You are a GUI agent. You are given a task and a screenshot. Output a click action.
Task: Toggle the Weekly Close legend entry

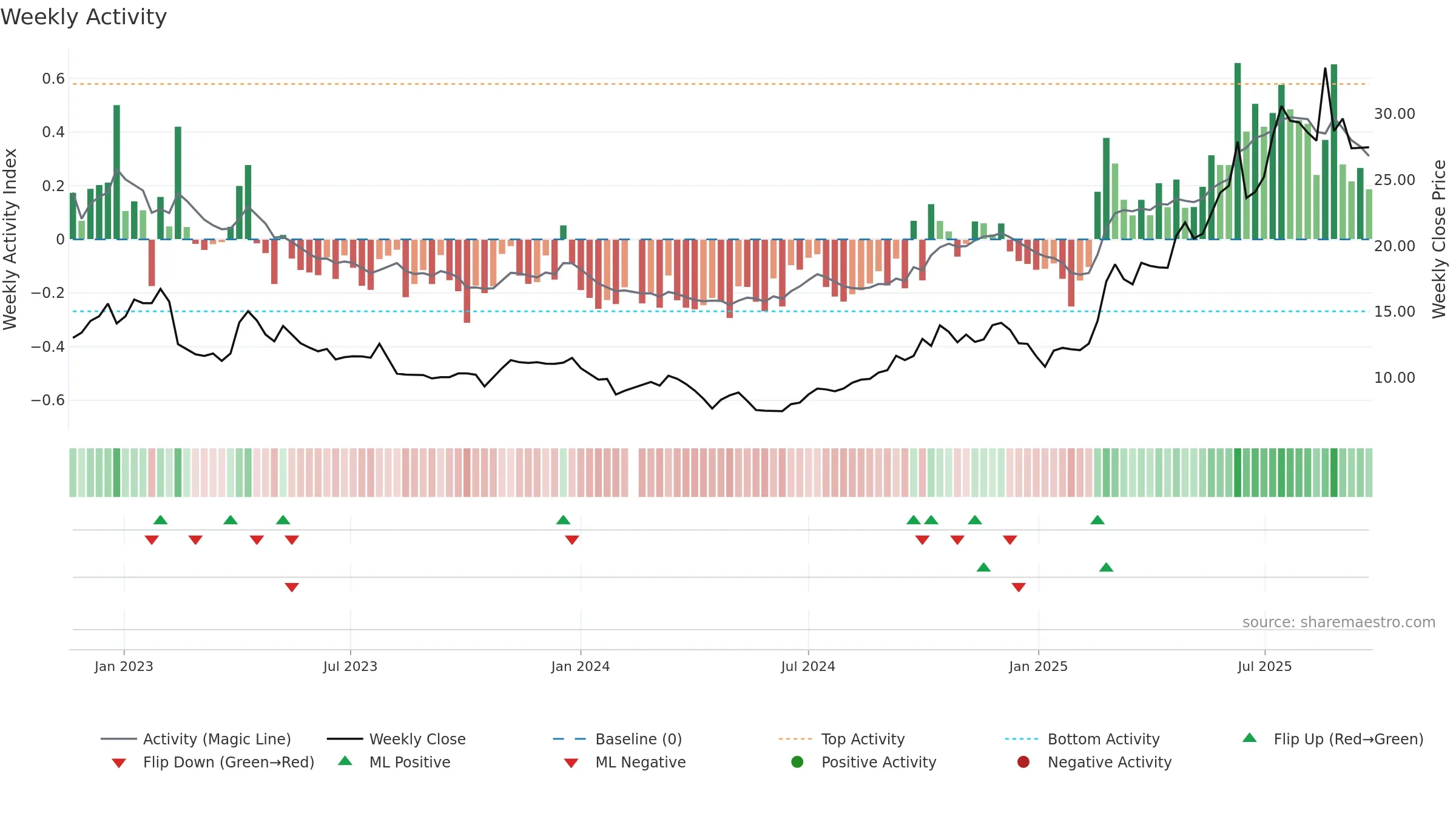click(396, 739)
